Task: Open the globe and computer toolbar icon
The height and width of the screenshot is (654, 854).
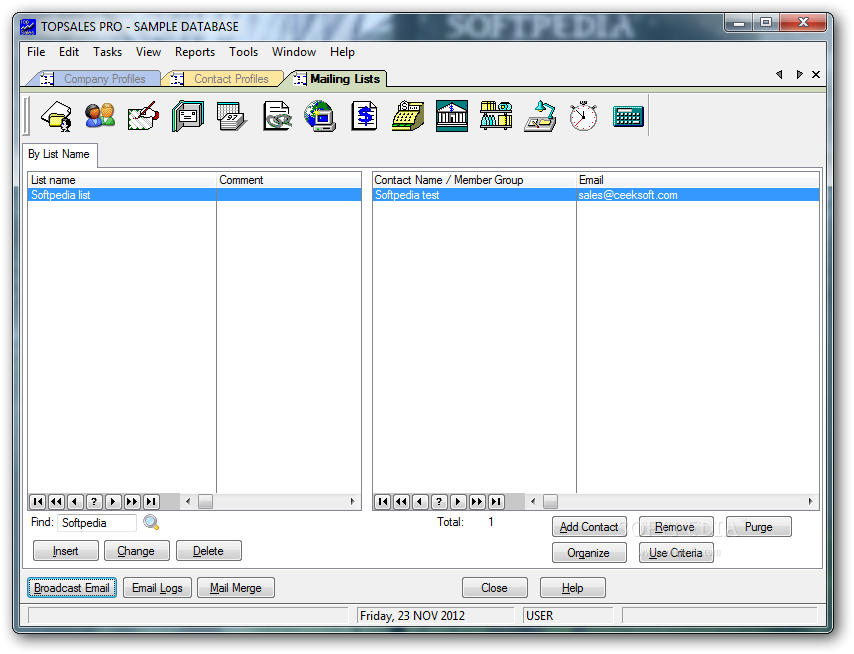Action: [320, 116]
